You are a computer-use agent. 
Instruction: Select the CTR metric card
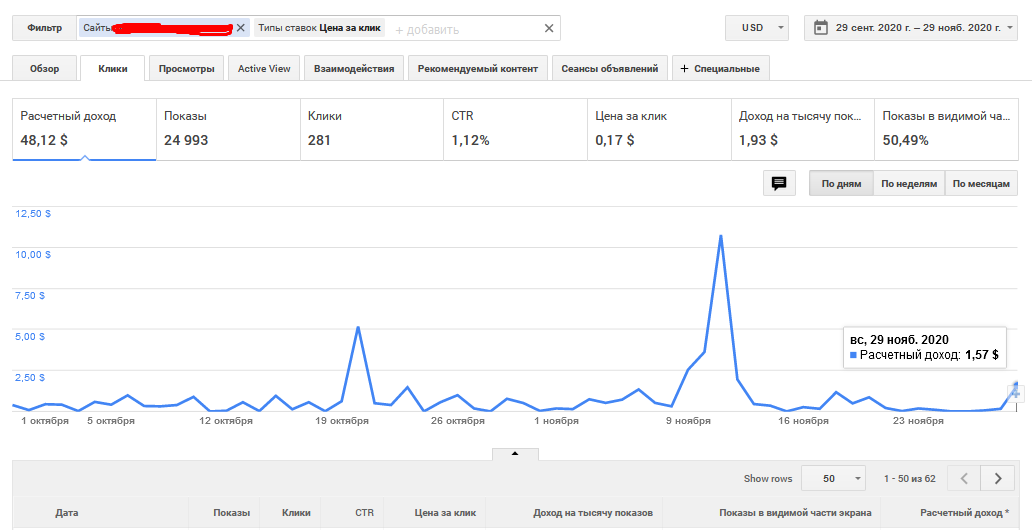[515, 129]
